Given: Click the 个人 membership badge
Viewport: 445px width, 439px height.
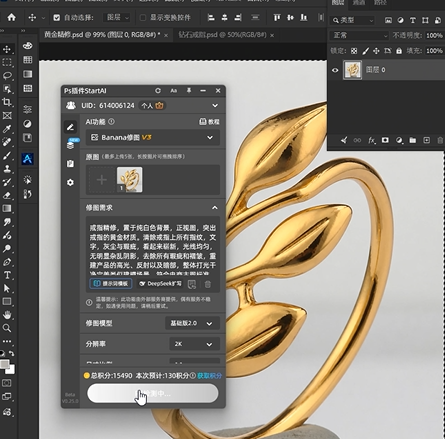Looking at the screenshot, I should (x=152, y=106).
